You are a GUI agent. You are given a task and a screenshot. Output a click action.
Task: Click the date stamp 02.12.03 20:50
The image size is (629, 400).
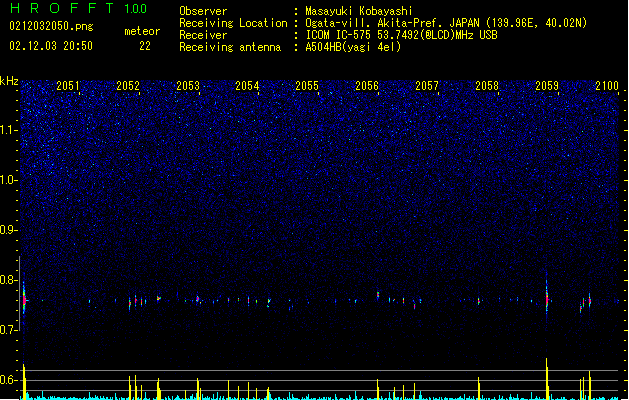pyautogui.click(x=51, y=46)
